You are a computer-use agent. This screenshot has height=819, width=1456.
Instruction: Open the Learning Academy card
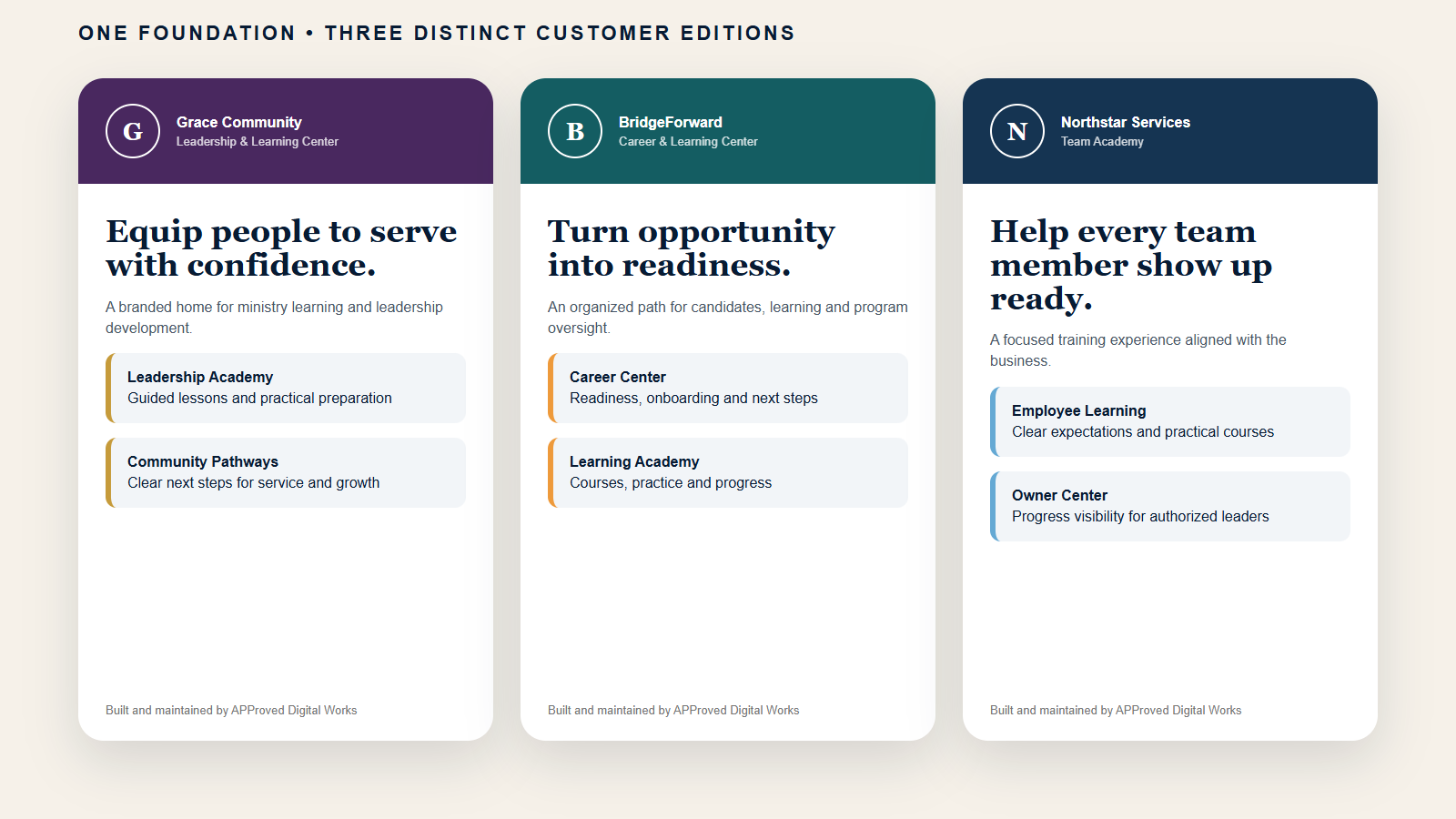(728, 472)
